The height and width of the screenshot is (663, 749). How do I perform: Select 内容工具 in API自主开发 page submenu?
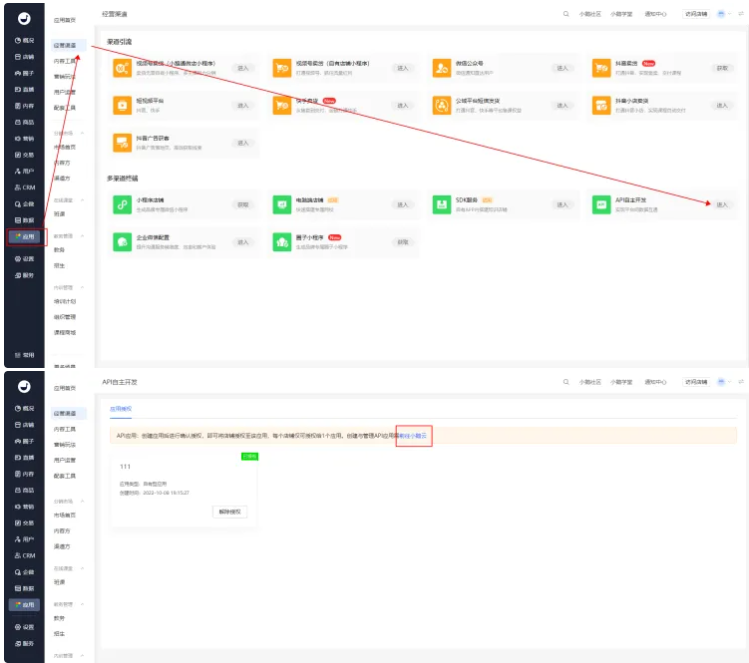pos(64,429)
